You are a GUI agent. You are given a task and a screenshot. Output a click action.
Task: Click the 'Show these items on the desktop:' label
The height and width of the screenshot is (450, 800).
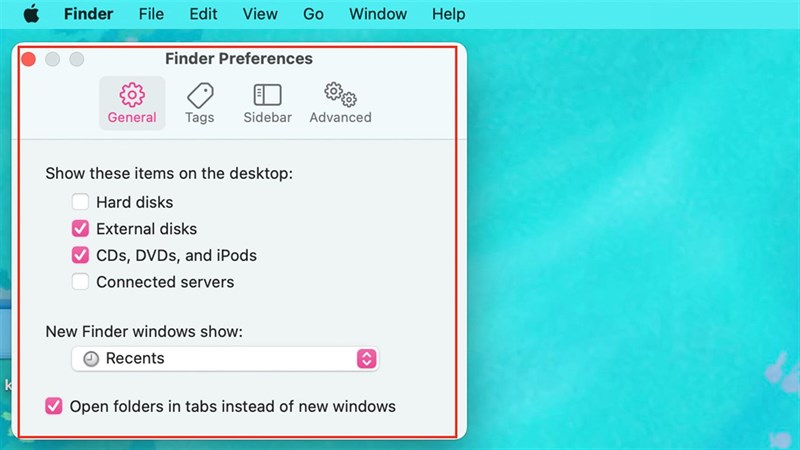(169, 173)
